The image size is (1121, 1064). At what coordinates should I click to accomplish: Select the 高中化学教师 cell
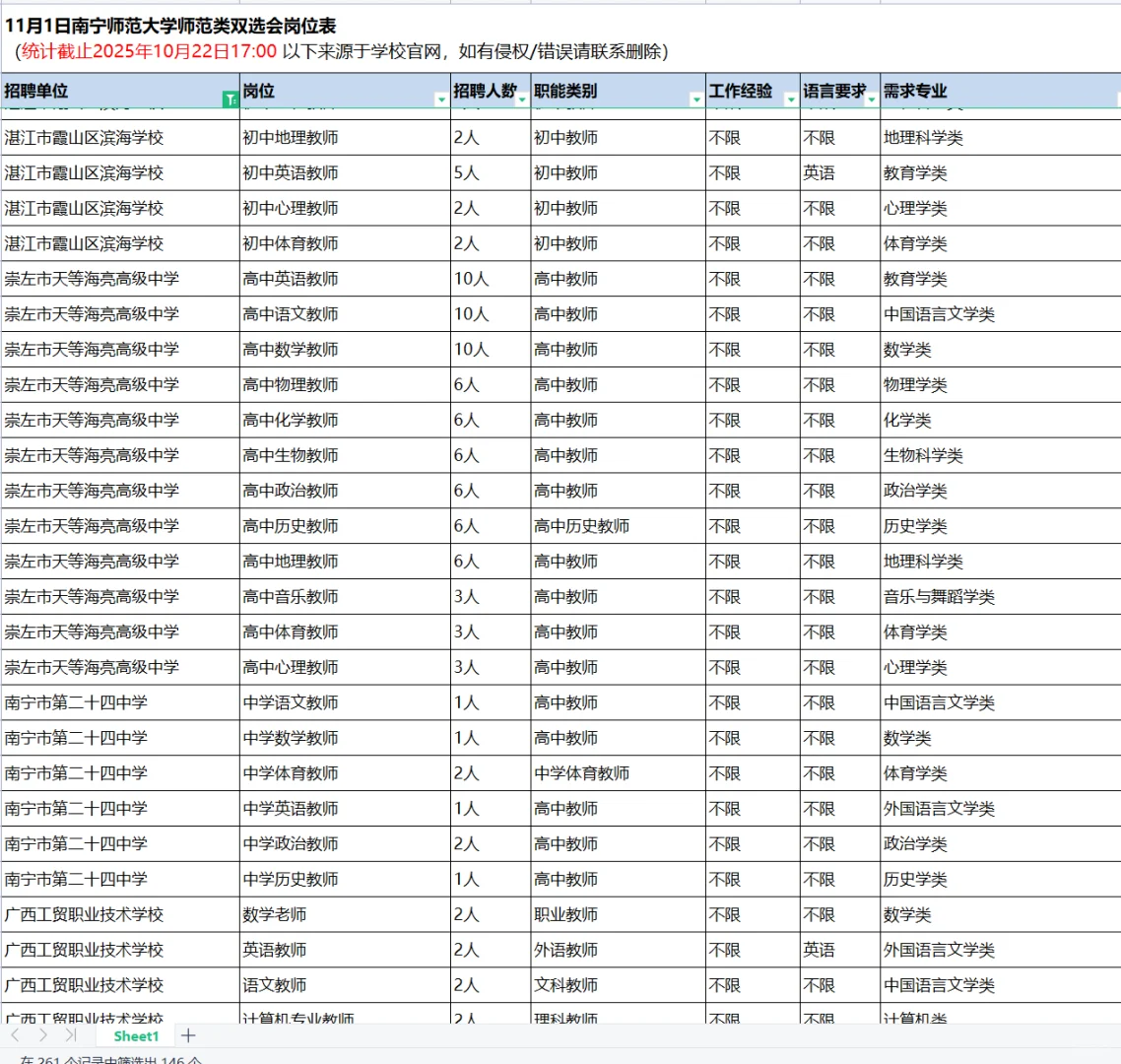point(345,420)
